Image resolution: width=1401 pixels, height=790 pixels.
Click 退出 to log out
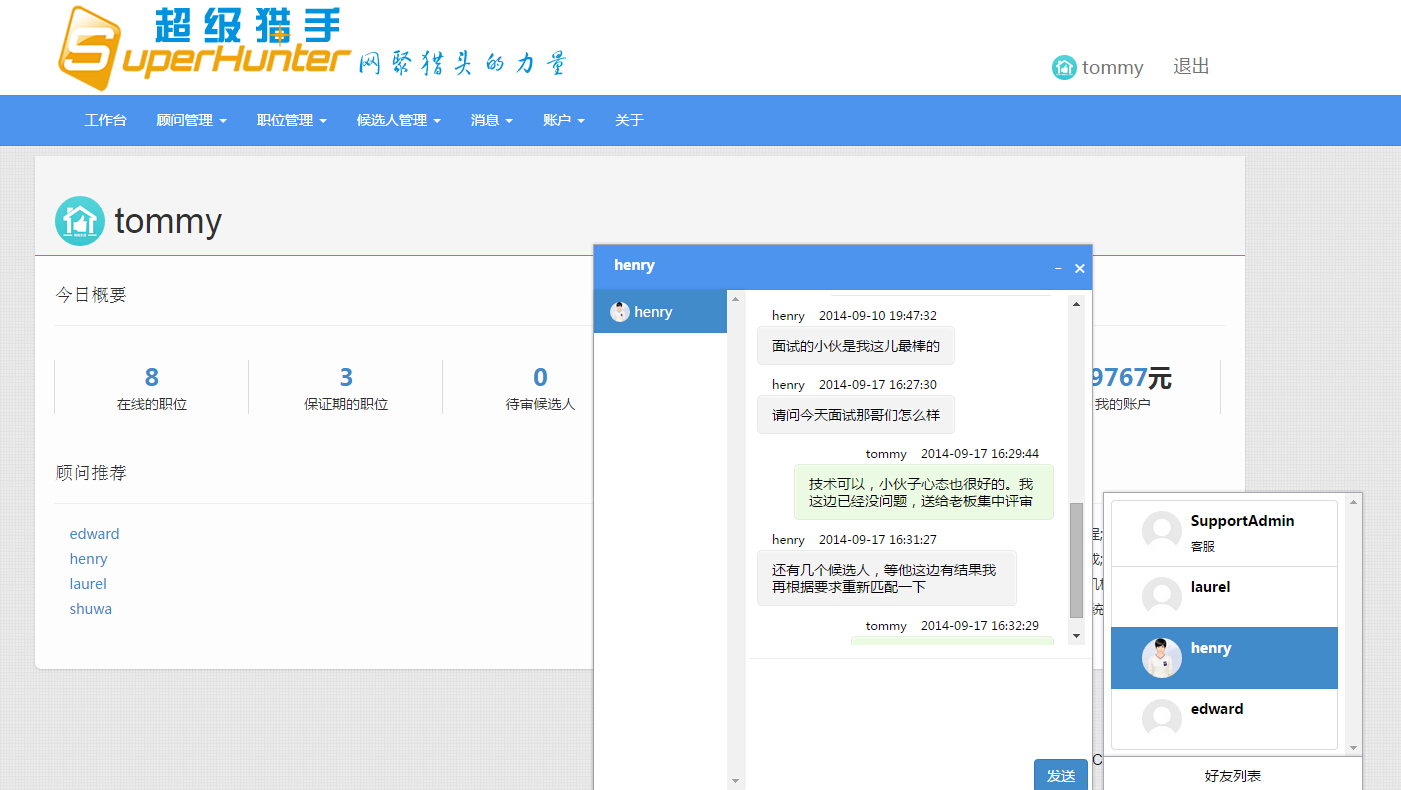[1190, 67]
